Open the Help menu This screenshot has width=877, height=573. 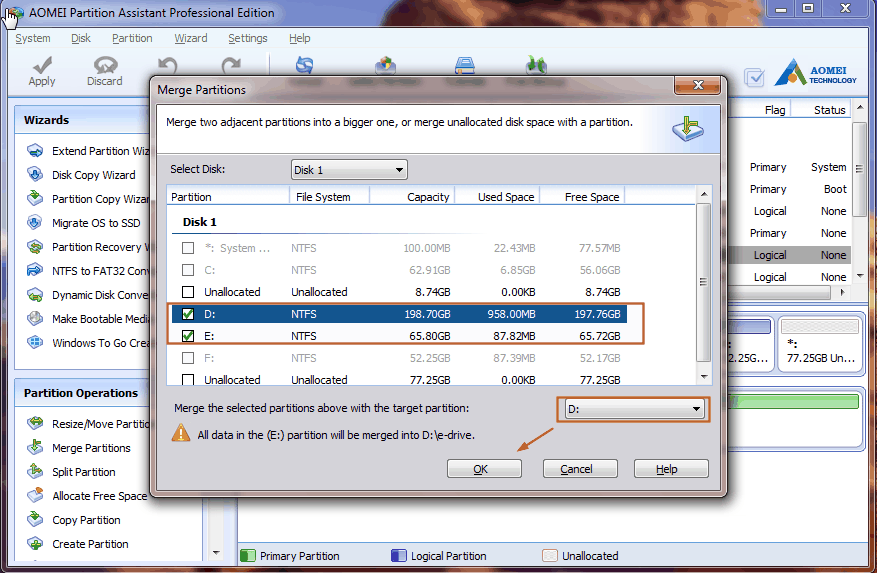[300, 38]
